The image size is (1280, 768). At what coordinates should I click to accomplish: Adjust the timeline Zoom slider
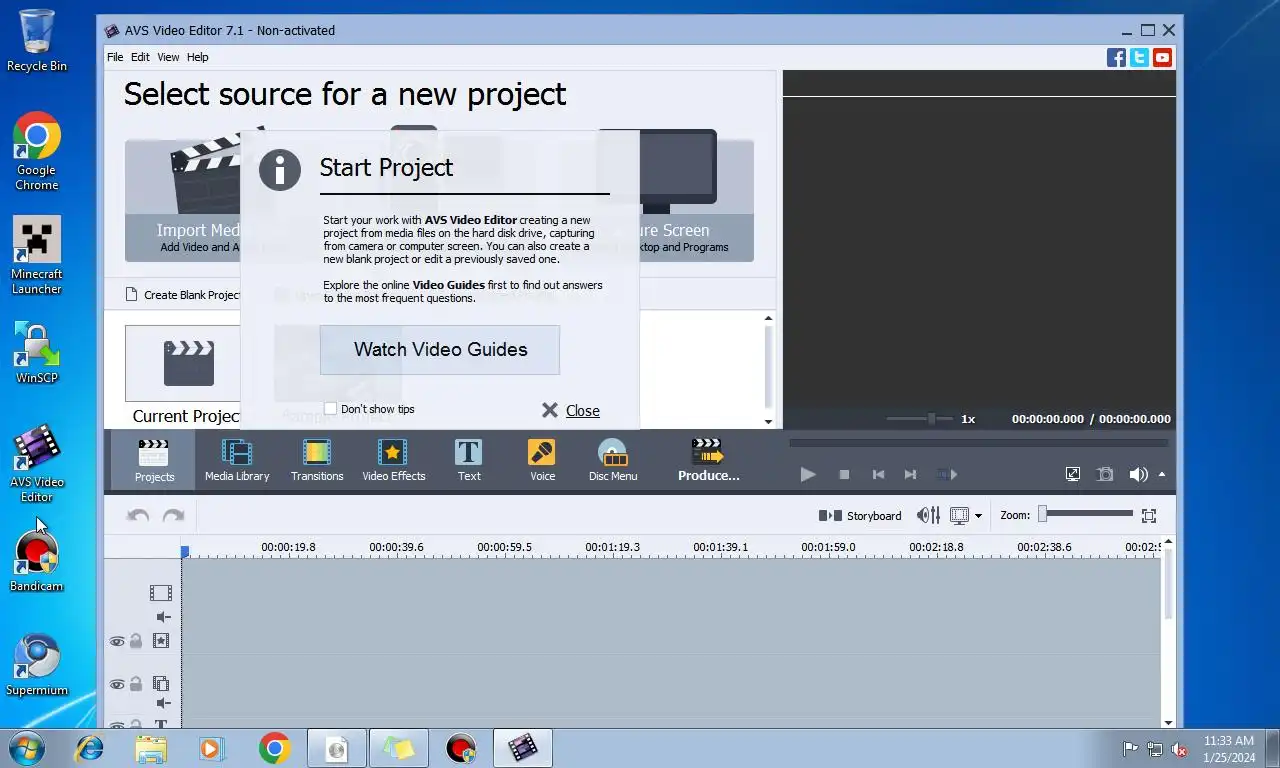[x=1086, y=513]
